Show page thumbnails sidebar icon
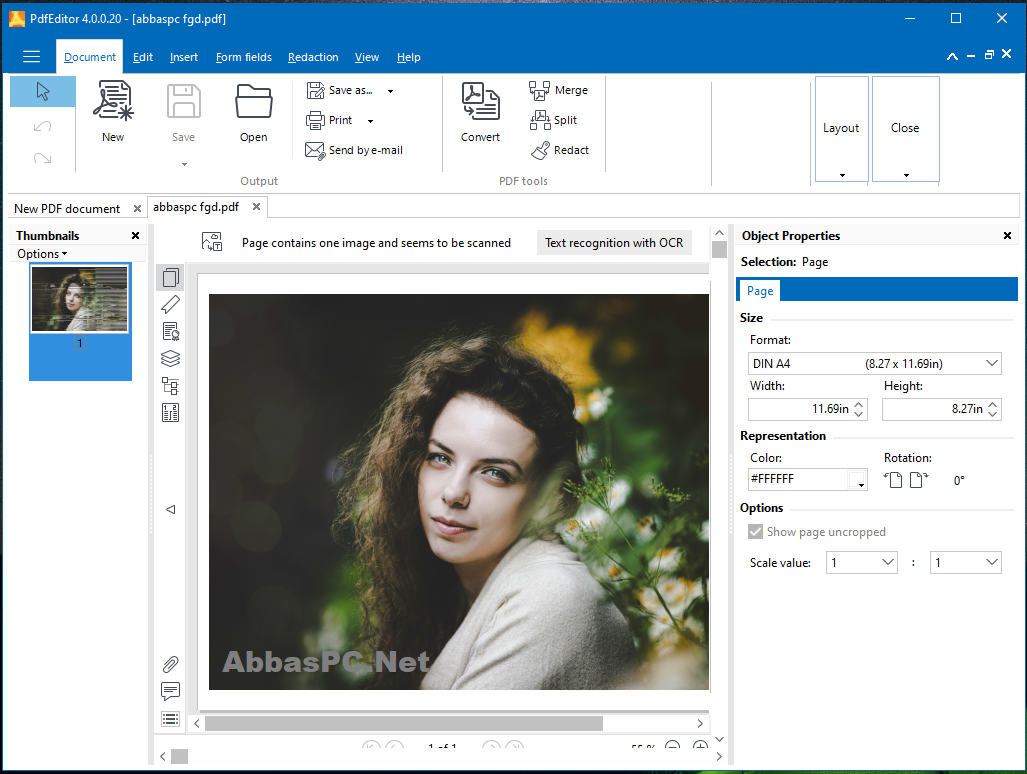The image size is (1027, 774). (170, 278)
